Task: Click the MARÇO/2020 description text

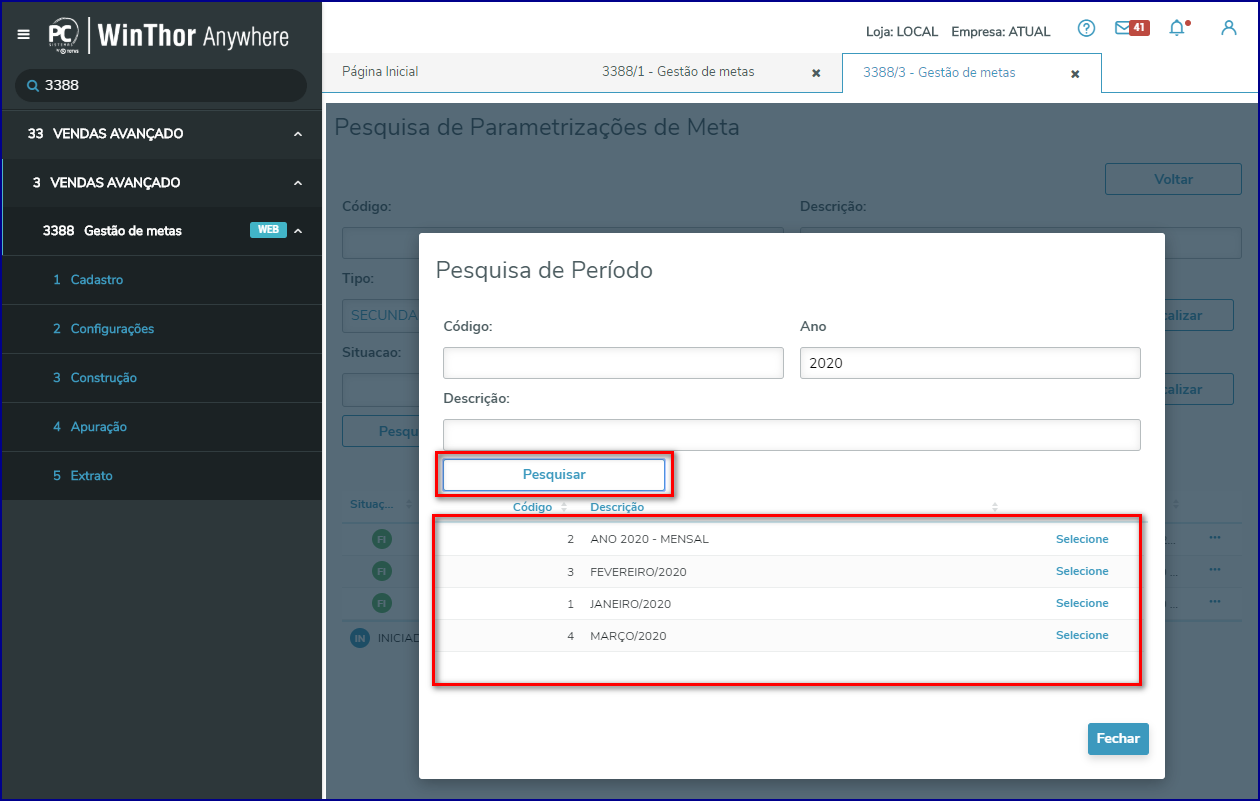Action: pyautogui.click(x=628, y=636)
